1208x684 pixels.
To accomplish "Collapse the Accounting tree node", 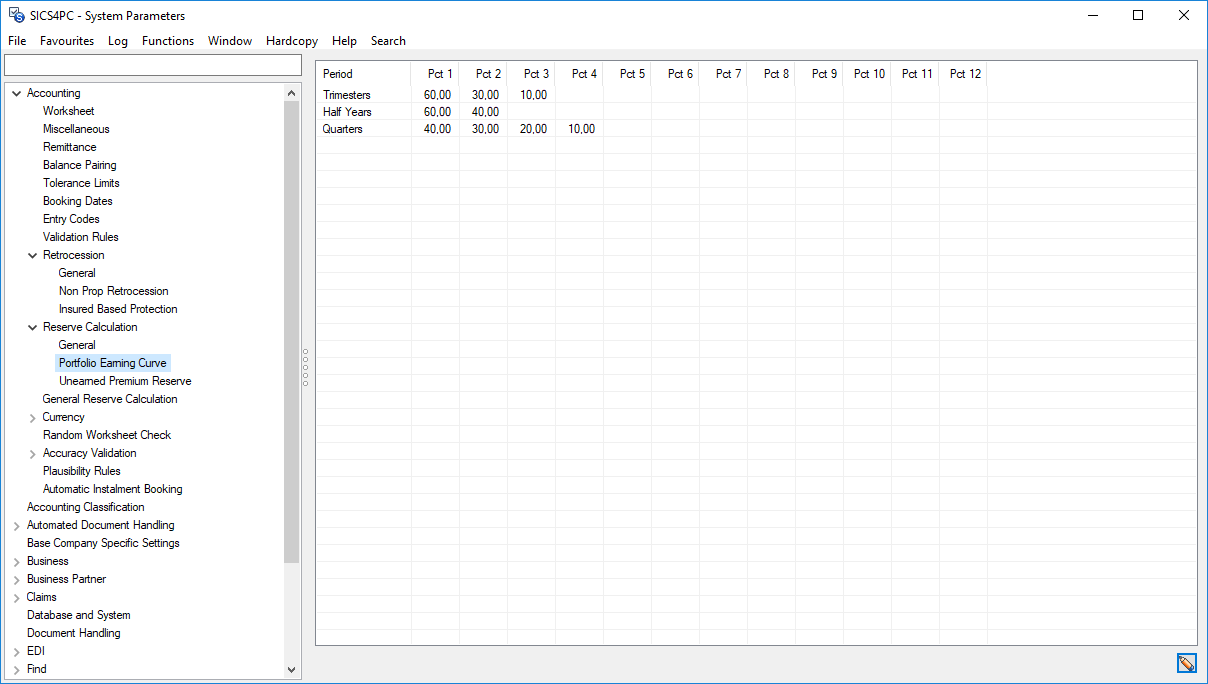I will (15, 92).
